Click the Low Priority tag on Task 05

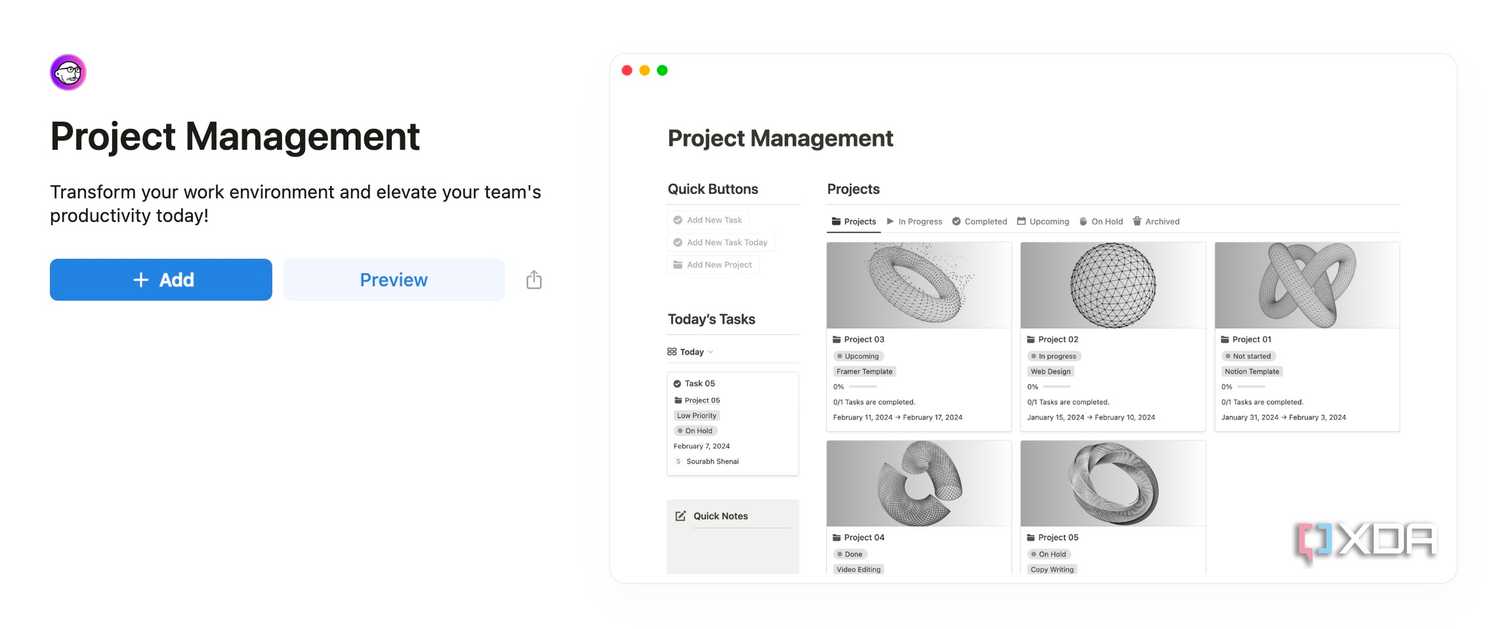697,416
